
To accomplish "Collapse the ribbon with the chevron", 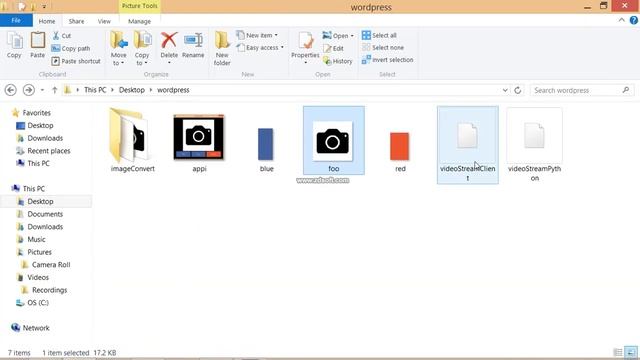I will click(621, 20).
